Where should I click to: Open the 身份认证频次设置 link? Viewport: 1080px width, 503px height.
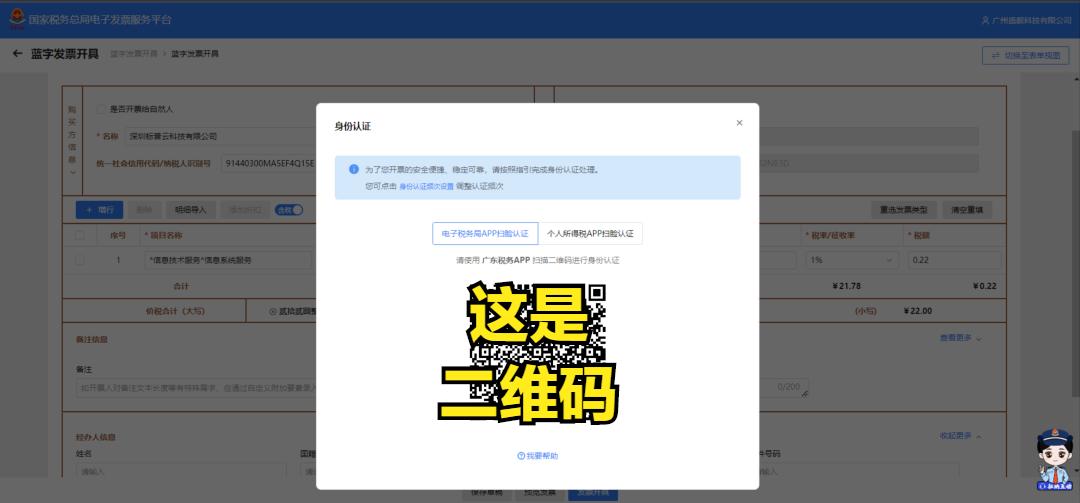(426, 186)
